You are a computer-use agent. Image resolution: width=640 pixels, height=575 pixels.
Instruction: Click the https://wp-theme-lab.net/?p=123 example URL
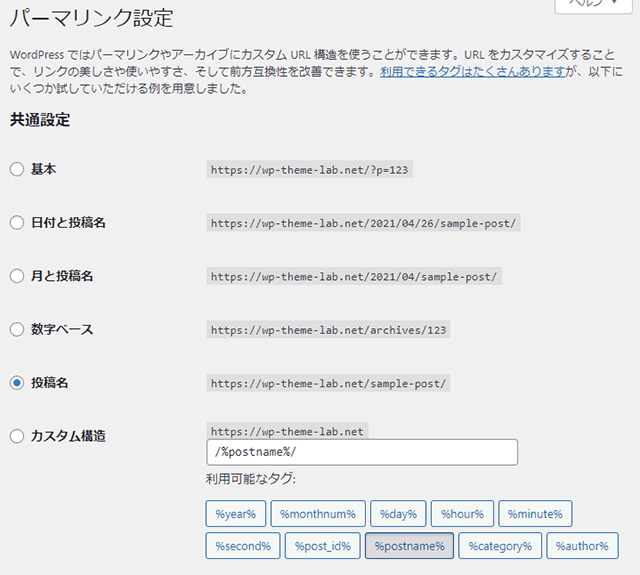[309, 169]
